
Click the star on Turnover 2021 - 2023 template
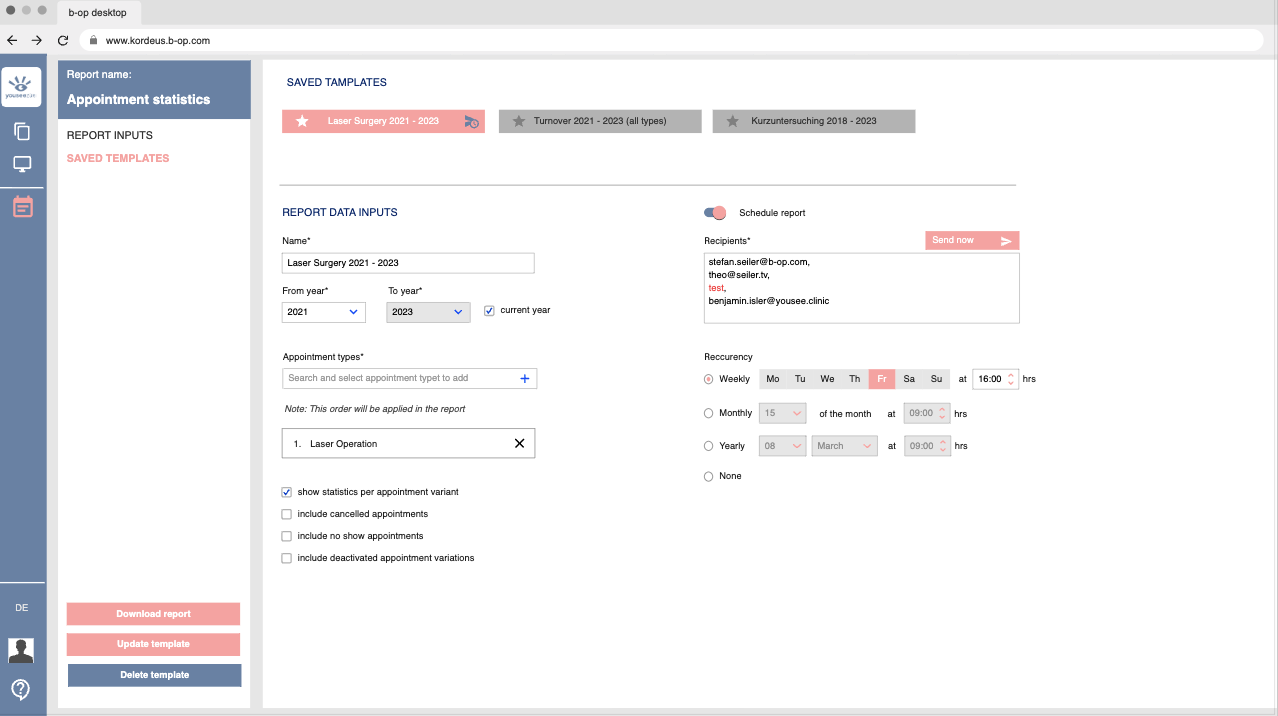(518, 121)
